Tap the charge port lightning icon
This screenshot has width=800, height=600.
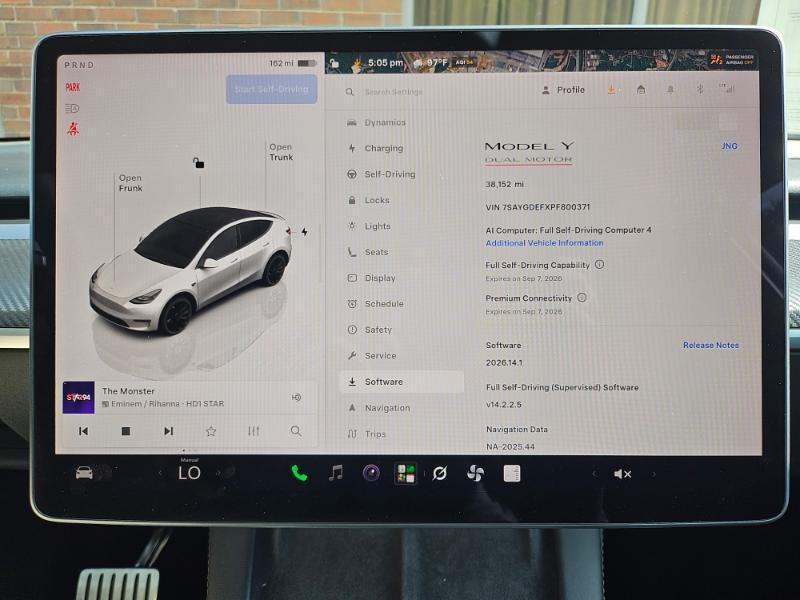click(x=305, y=232)
